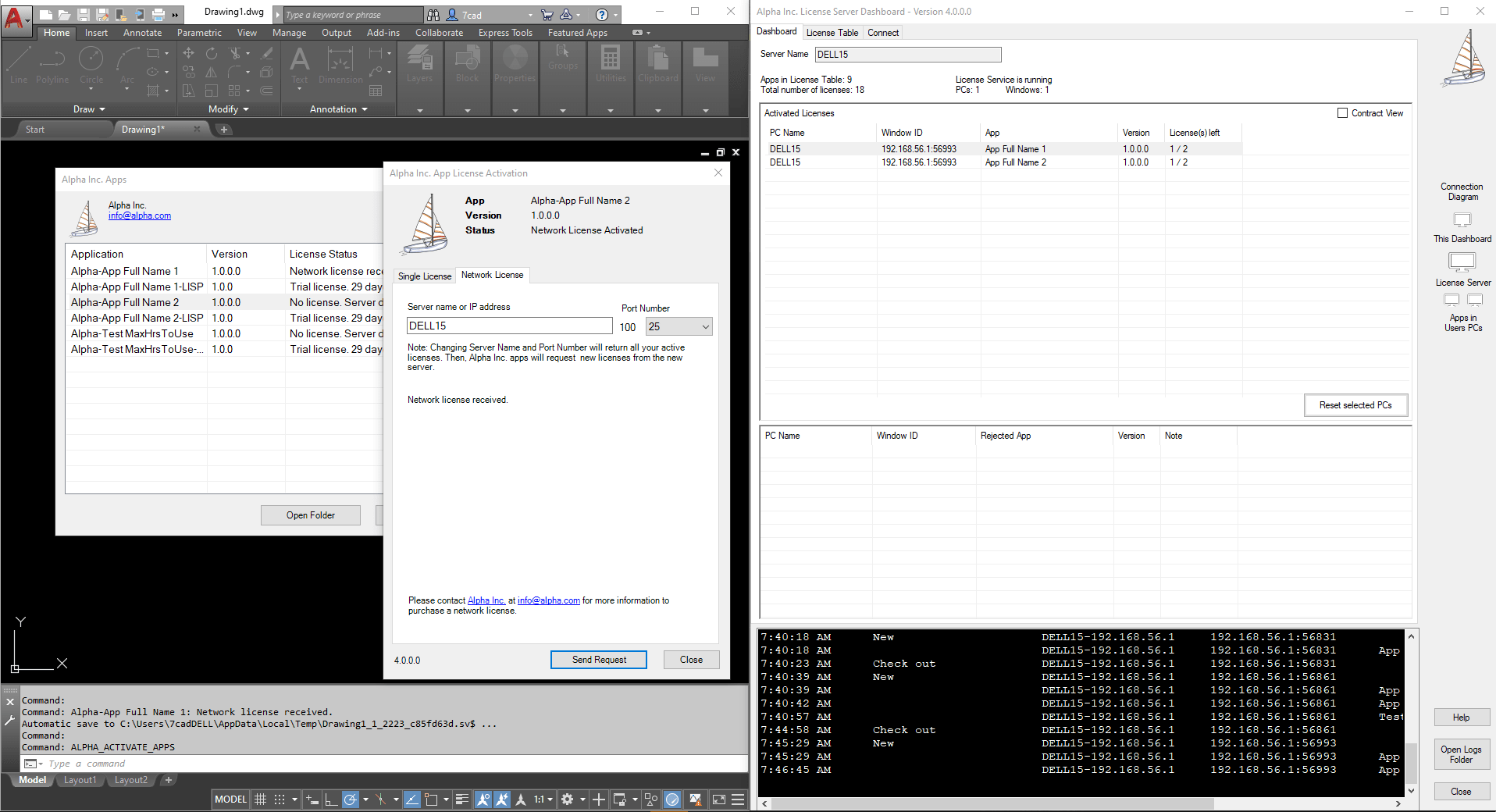Screen dimensions: 1496x812
Task: Switch to the License Table tab
Action: point(832,33)
